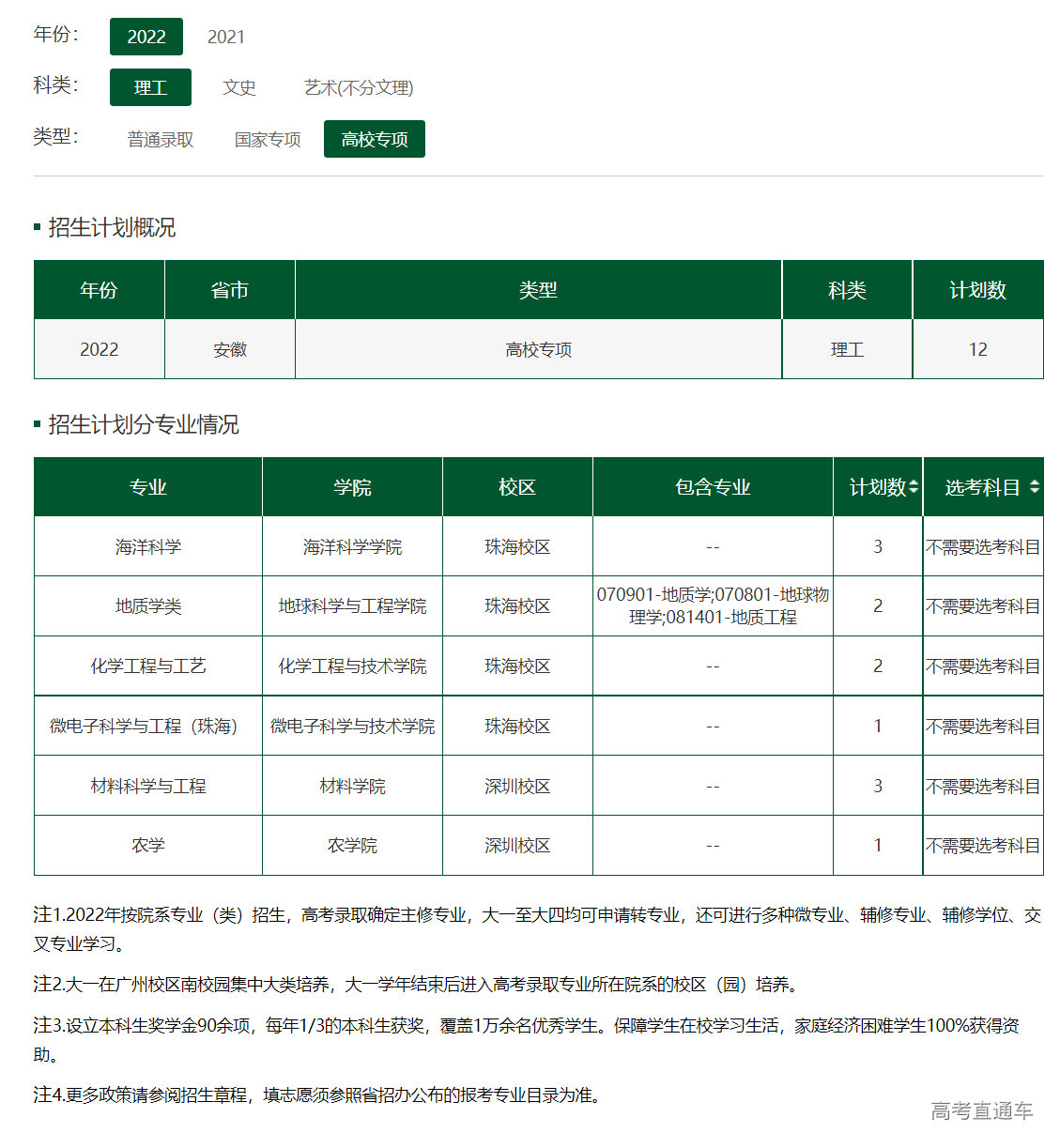Sort table by the 计划数 column arrows

click(914, 486)
